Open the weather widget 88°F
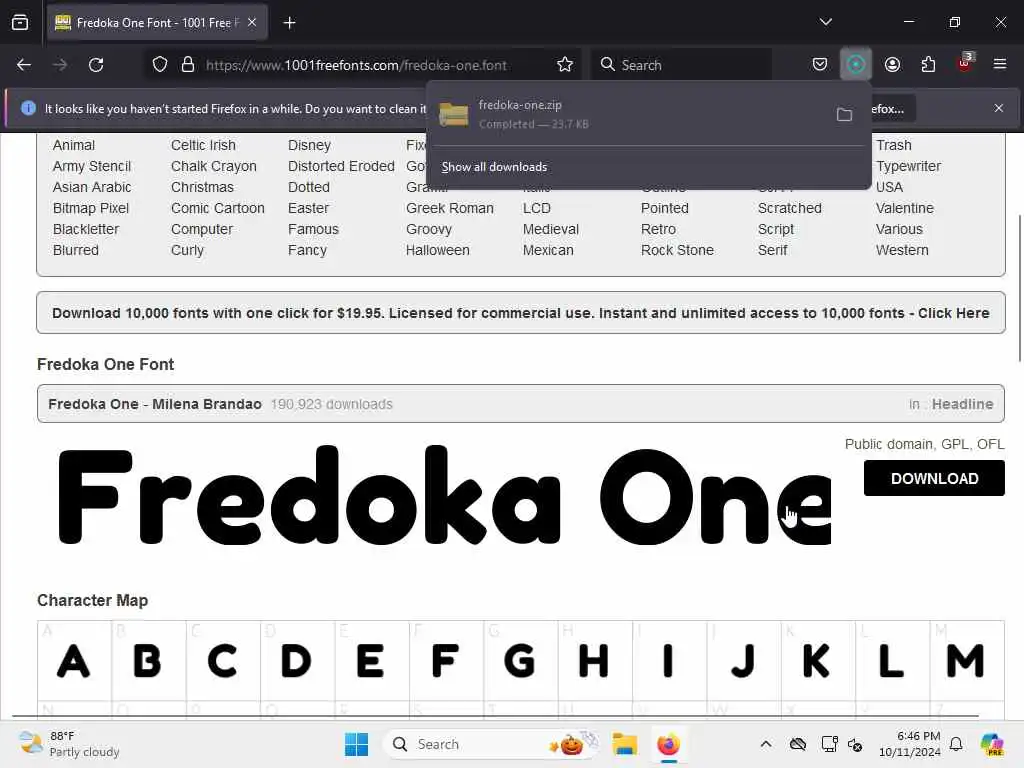 pos(69,744)
